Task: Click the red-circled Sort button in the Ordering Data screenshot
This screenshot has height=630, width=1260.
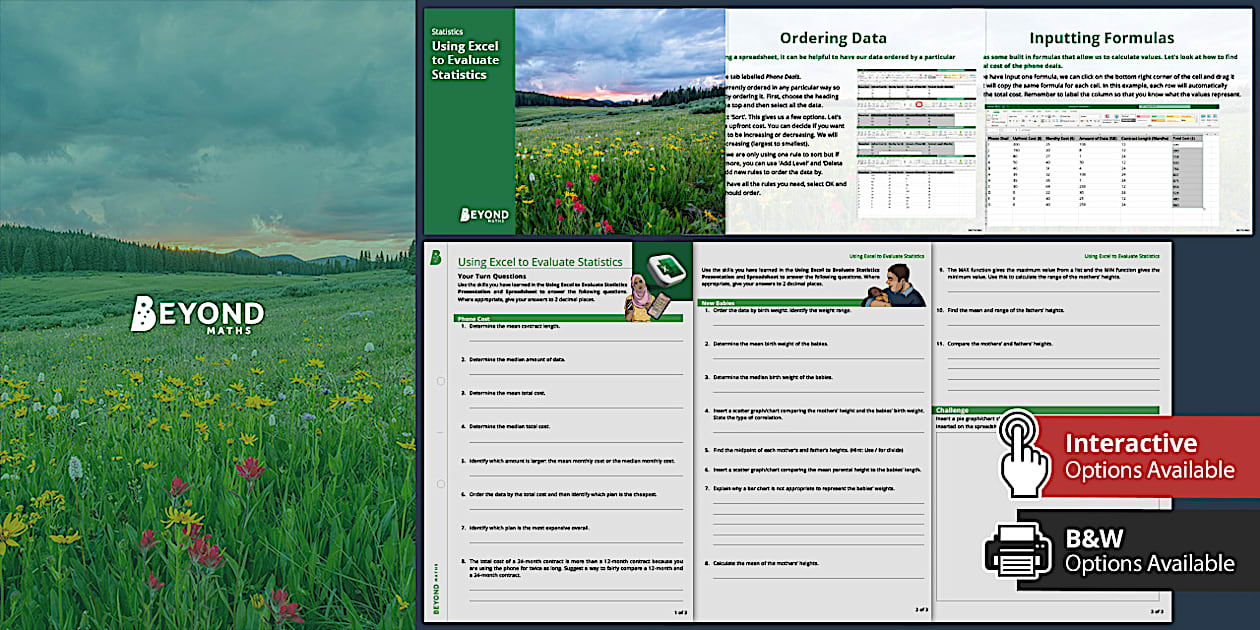Action: (919, 104)
